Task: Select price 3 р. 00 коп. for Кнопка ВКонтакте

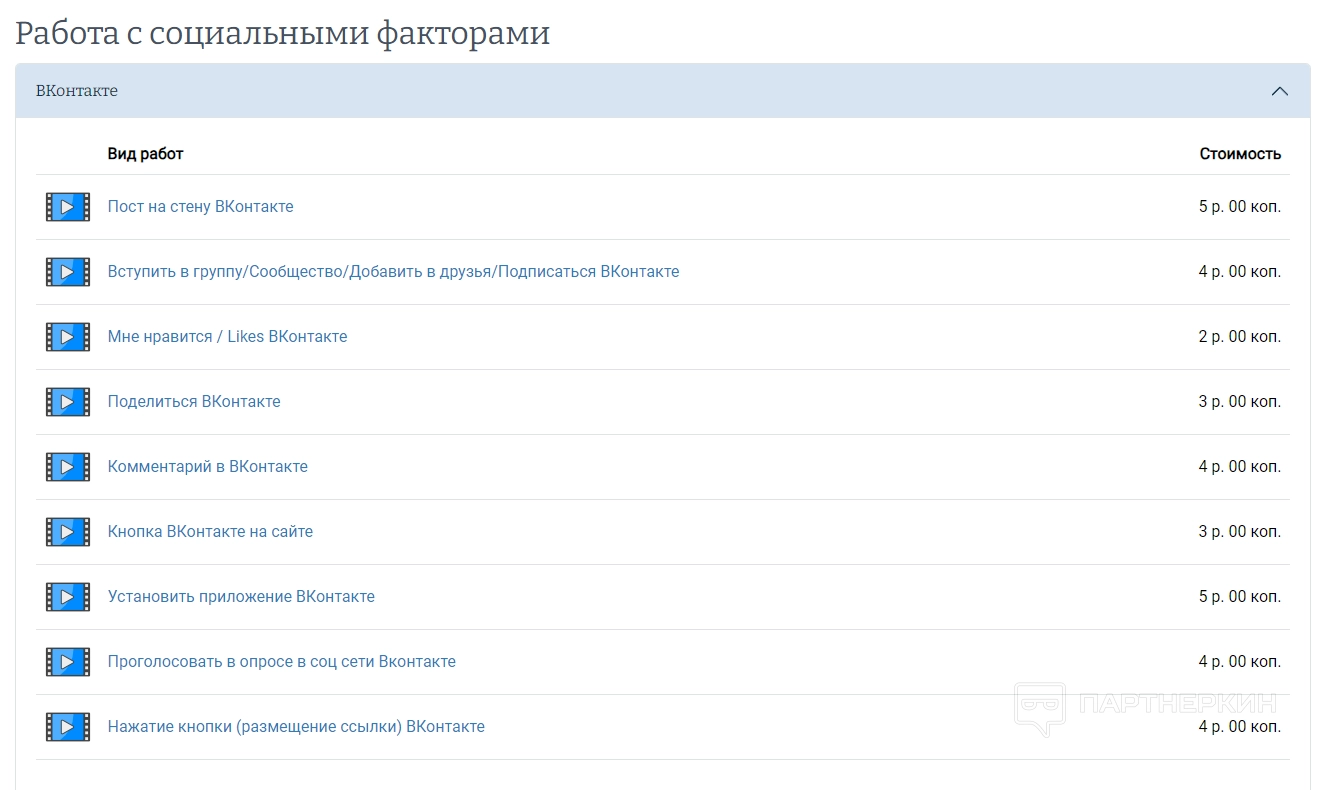Action: coord(1240,532)
